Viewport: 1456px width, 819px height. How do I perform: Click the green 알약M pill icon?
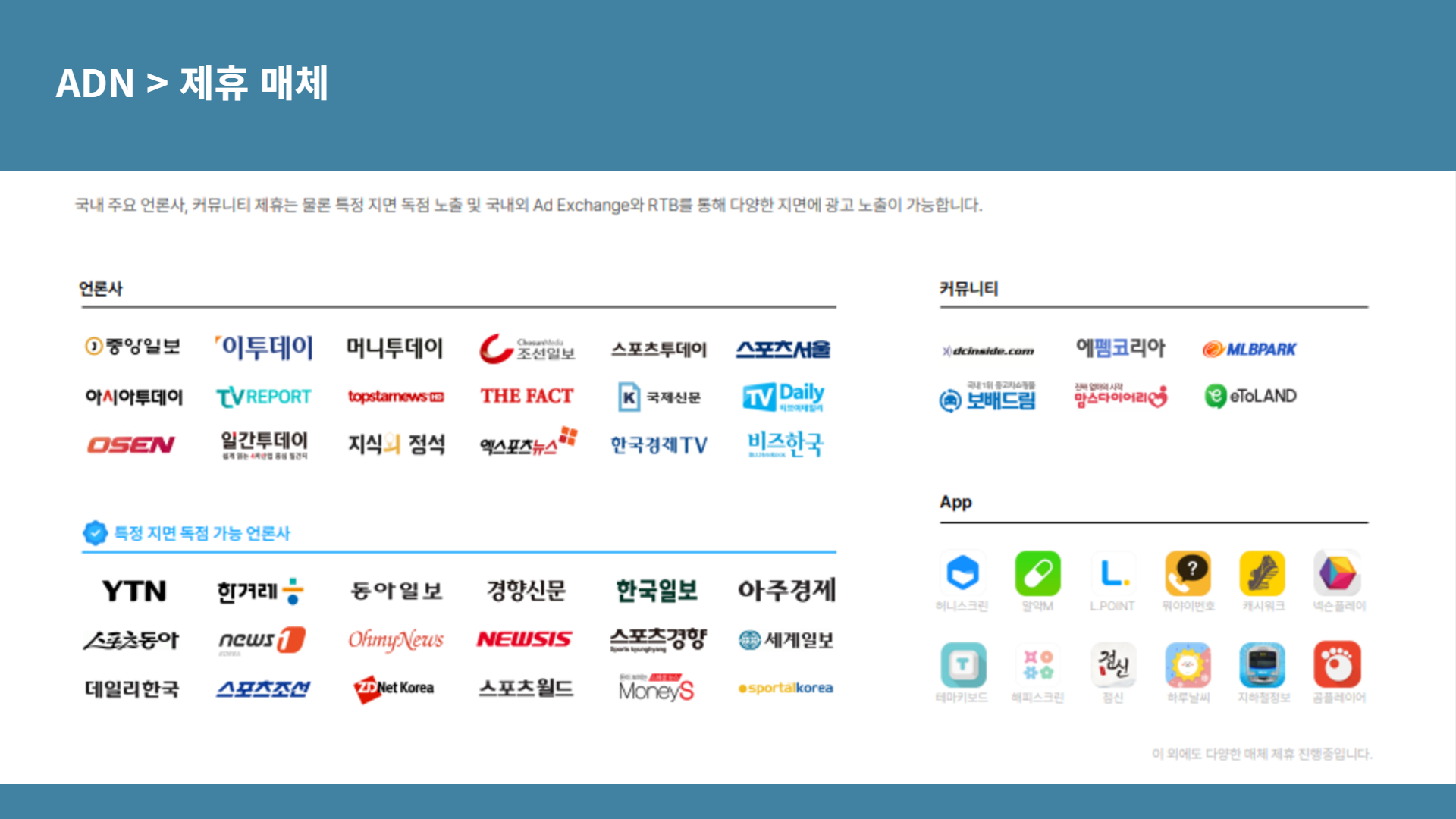coord(1037,573)
